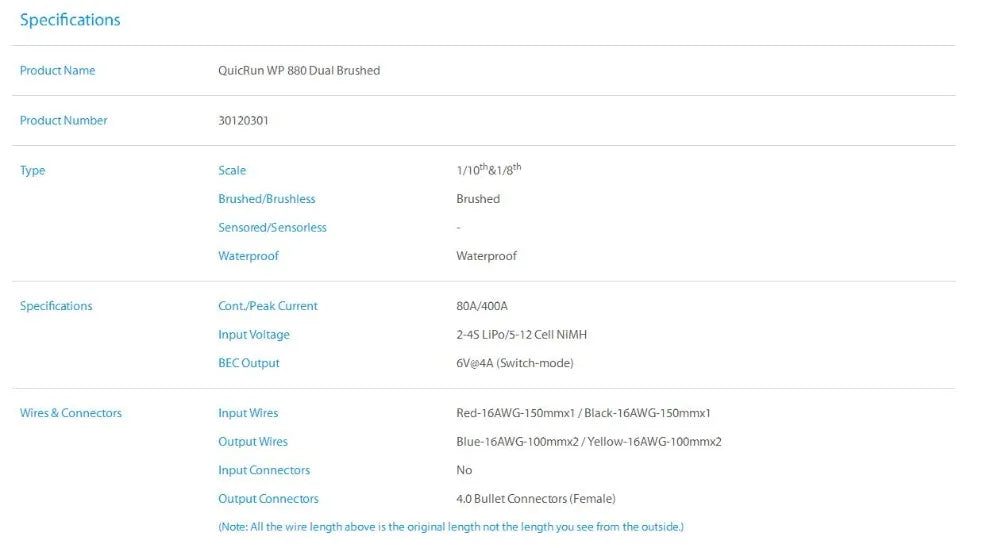Click the Type section label
Screen dimensions: 1000x548
pyautogui.click(x=33, y=171)
